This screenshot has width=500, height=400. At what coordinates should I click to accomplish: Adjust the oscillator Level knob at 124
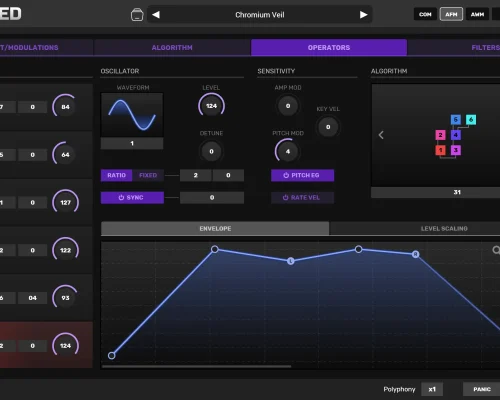211,106
